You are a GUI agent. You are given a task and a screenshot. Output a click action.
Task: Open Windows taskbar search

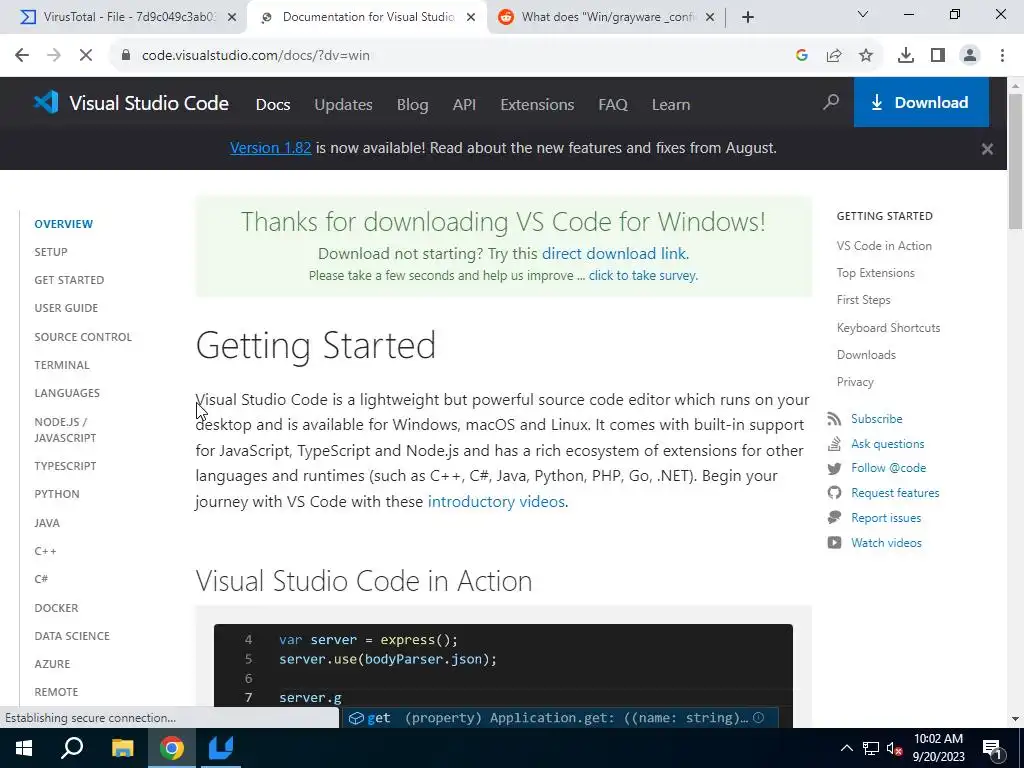pyautogui.click(x=72, y=748)
